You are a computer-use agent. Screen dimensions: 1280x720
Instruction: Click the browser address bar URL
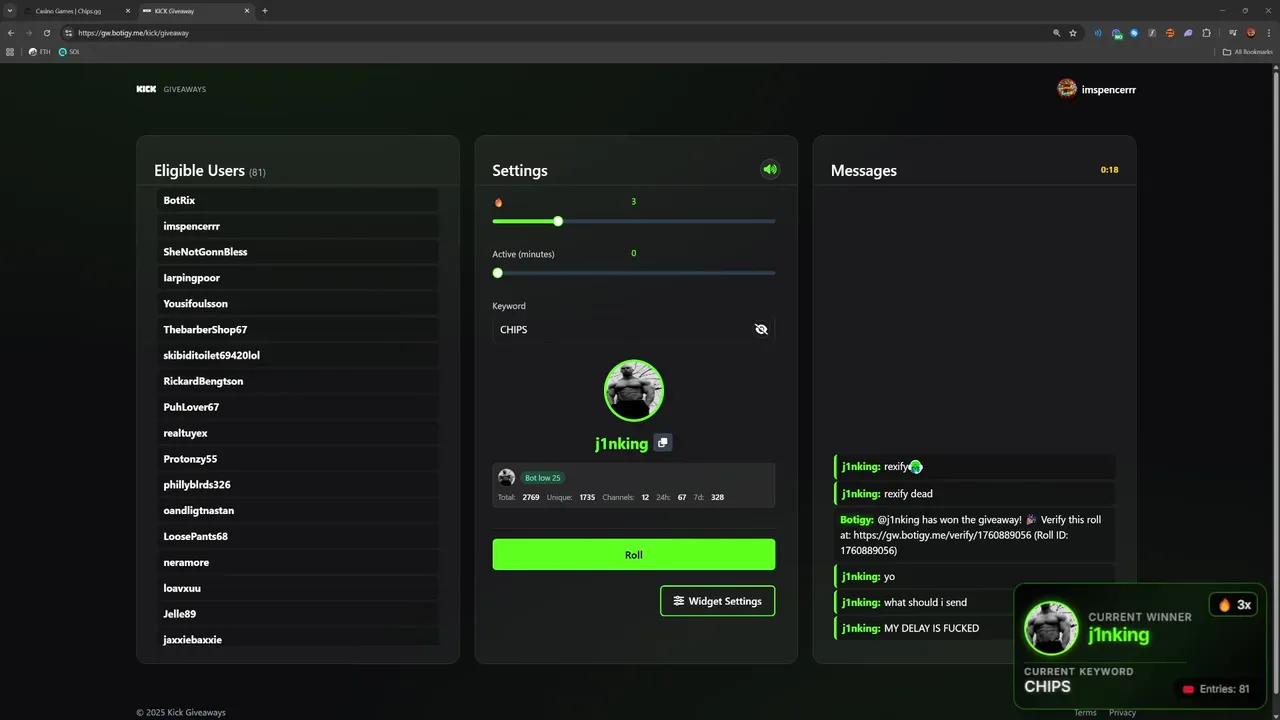[x=134, y=33]
